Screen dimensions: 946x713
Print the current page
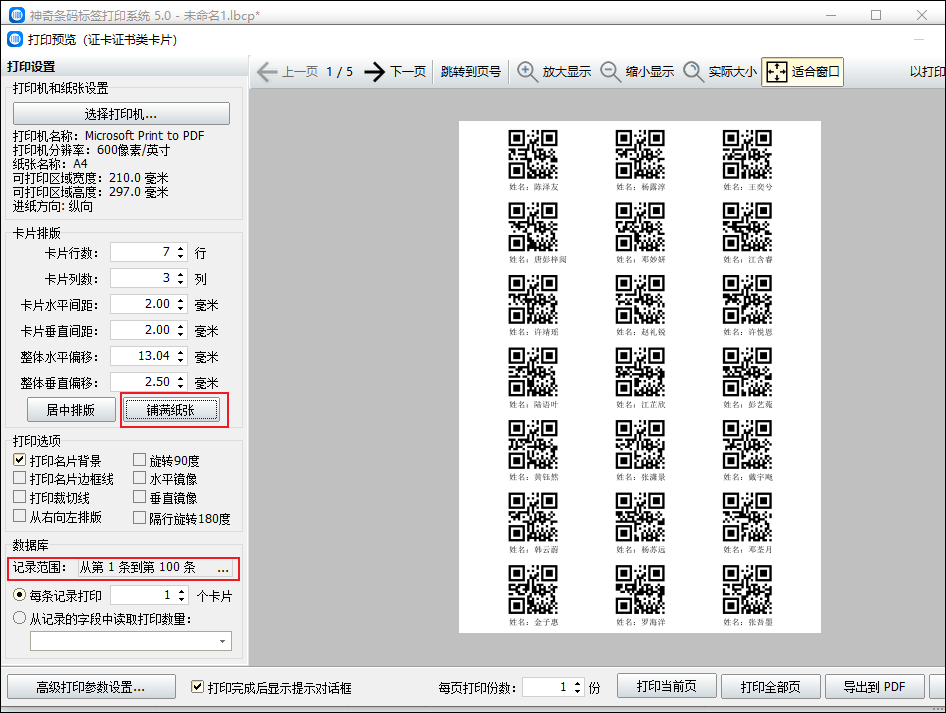coord(667,686)
